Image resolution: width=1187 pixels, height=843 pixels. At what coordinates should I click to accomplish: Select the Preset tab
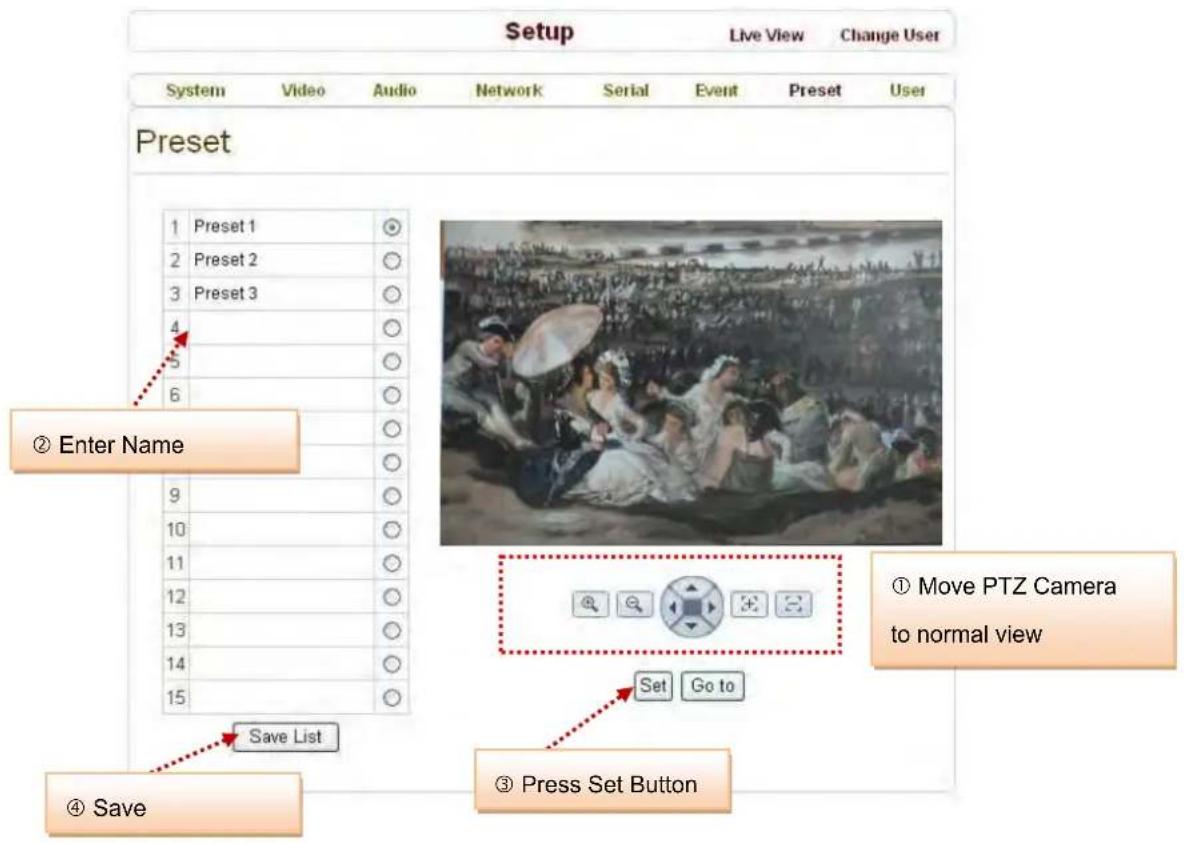pos(815,91)
